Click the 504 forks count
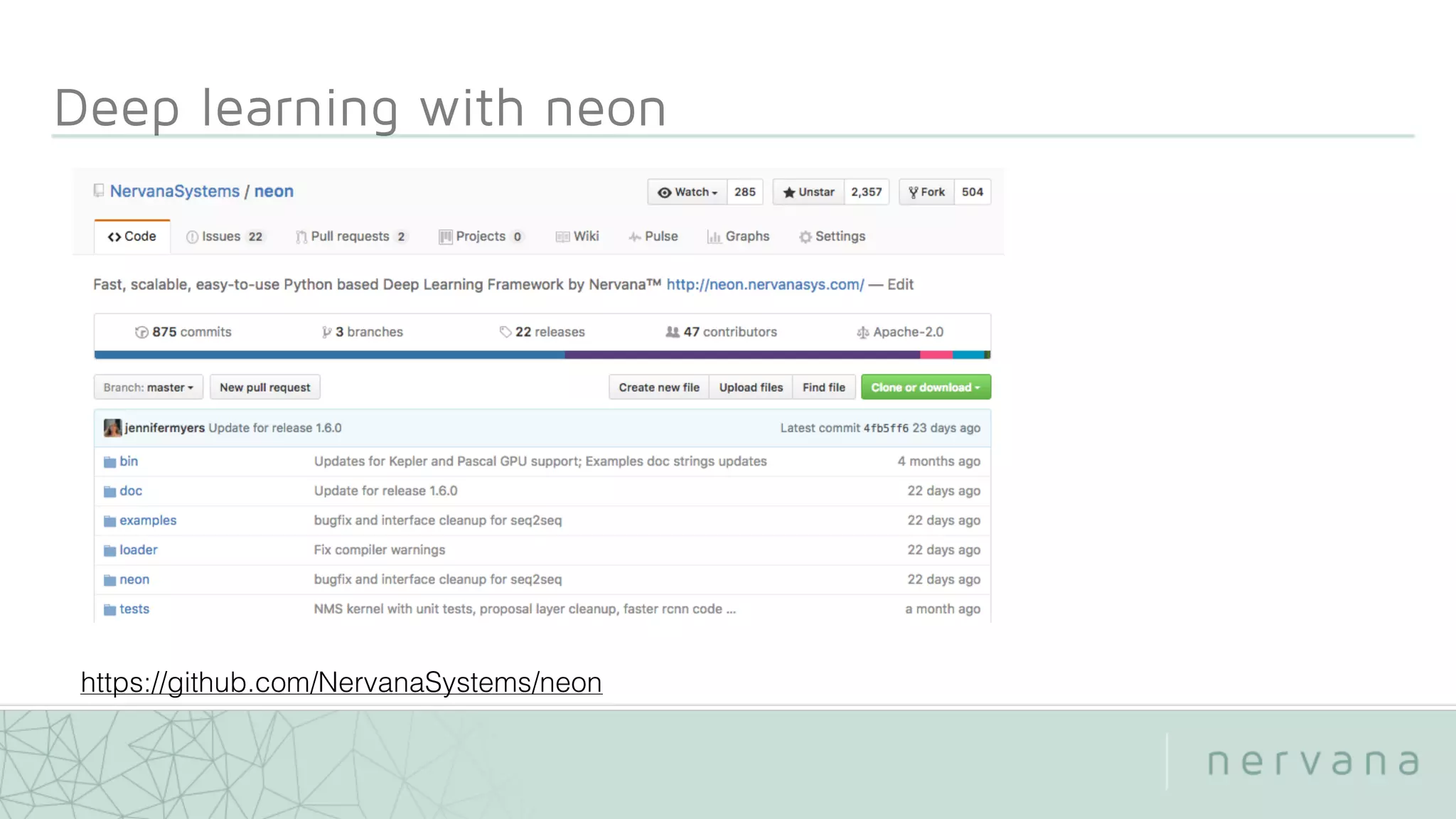 (973, 192)
